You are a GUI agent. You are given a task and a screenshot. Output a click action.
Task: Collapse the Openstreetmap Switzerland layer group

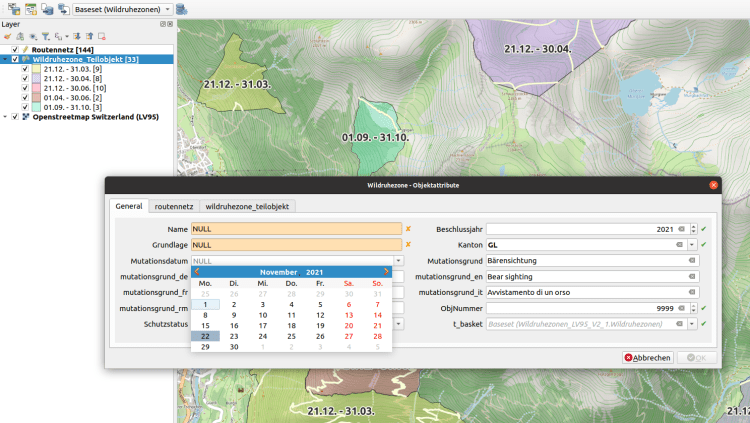pos(5,117)
